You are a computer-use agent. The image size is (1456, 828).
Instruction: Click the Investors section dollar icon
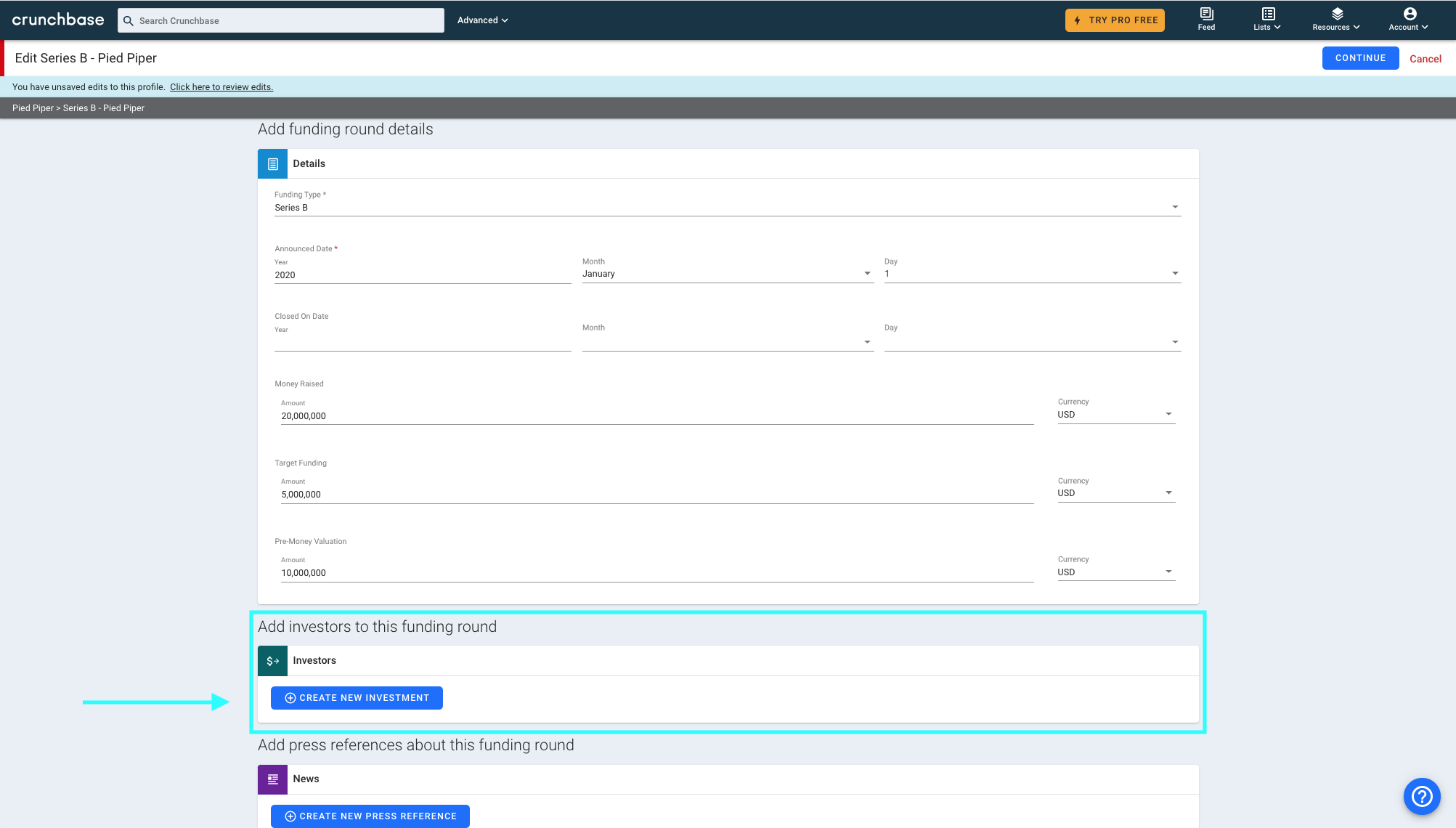pyautogui.click(x=272, y=661)
